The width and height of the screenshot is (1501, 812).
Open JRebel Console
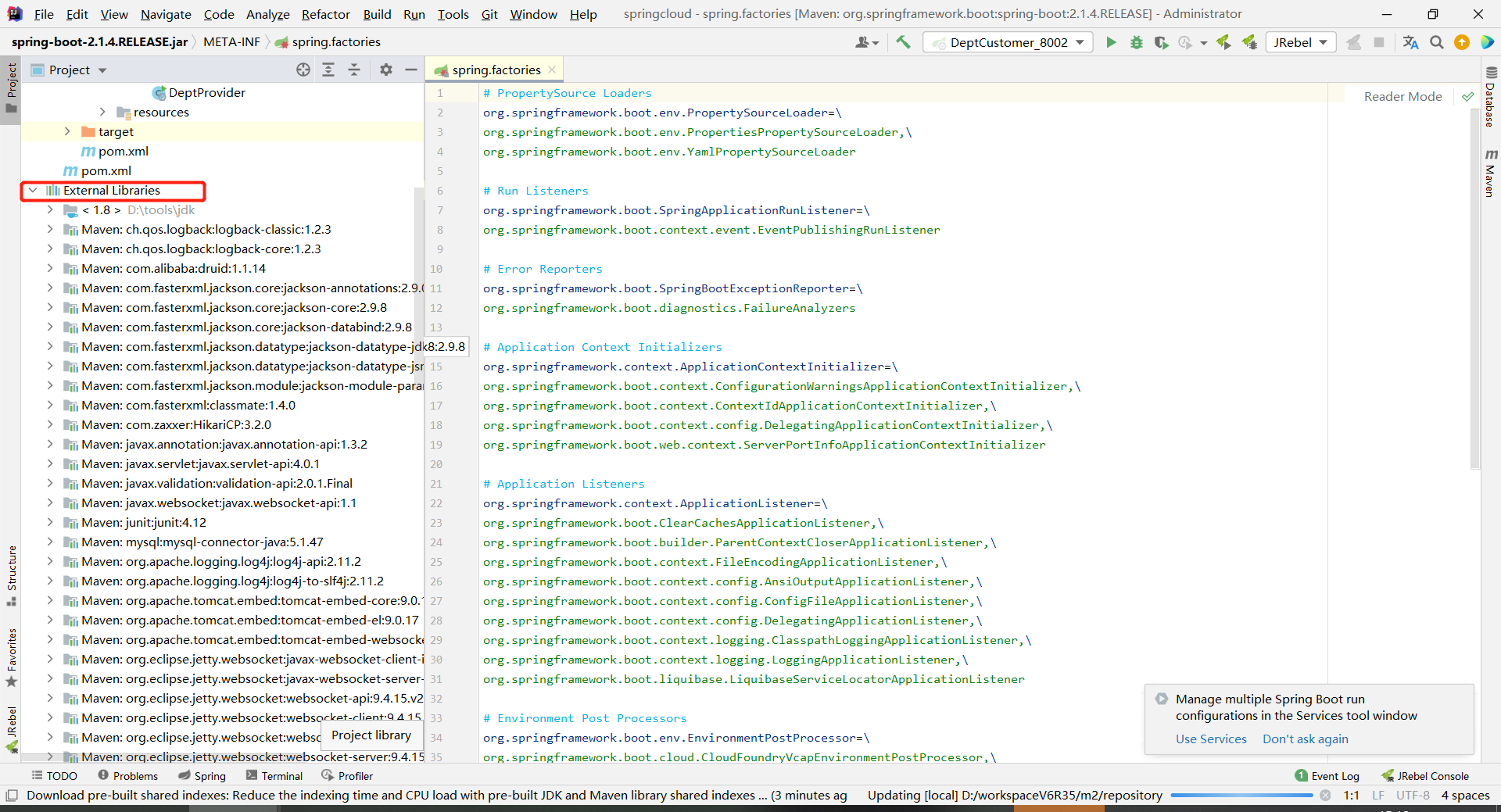(x=1425, y=775)
